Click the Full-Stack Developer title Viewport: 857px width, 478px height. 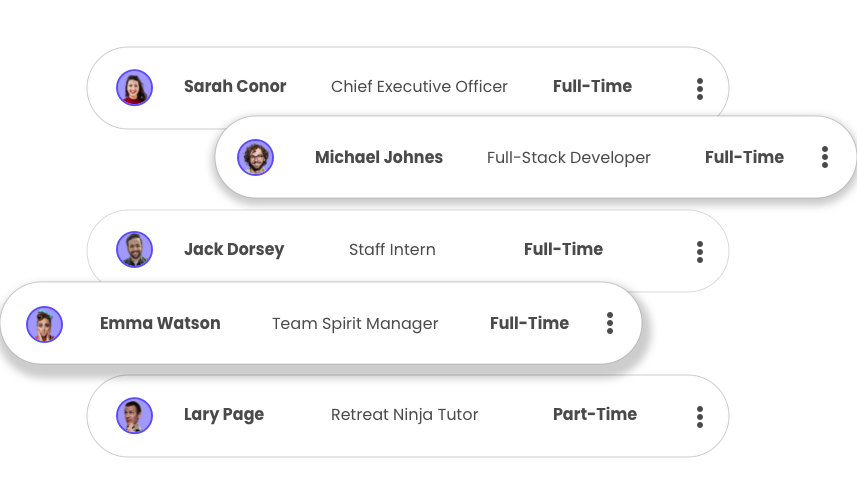(x=569, y=157)
